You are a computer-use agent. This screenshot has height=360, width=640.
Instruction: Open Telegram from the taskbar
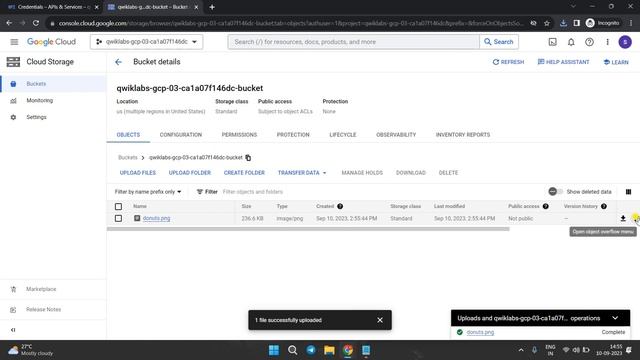click(311, 350)
